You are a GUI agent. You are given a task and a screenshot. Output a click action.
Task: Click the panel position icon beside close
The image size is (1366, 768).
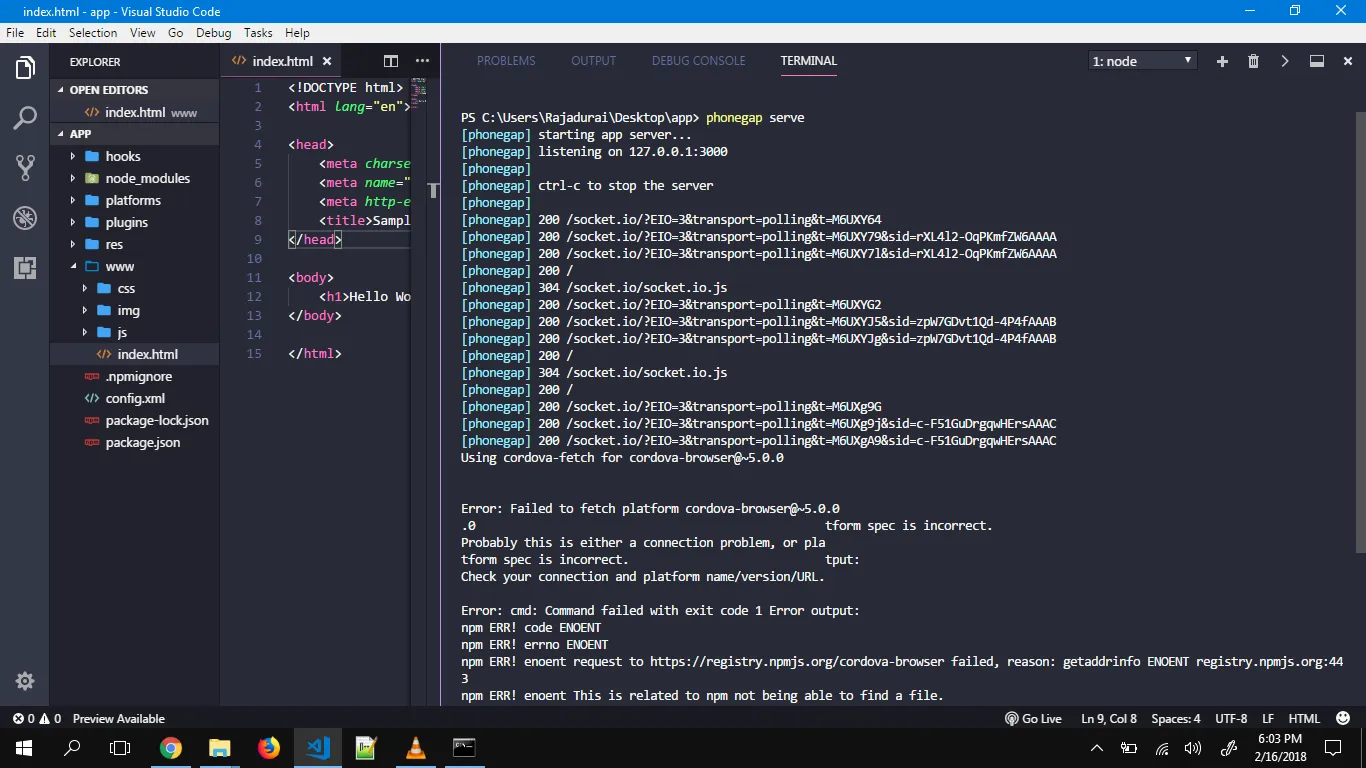click(1317, 61)
